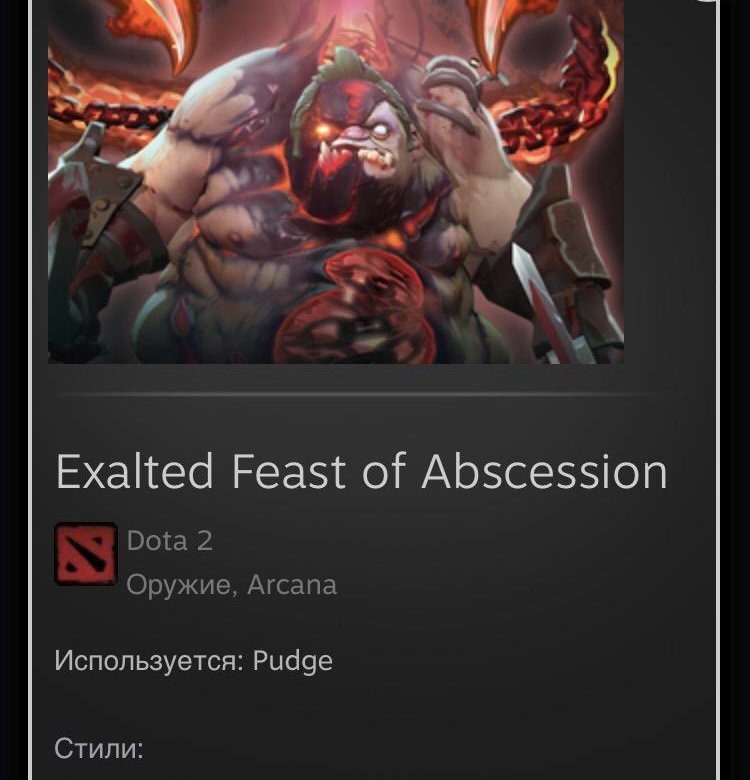Open the Pudge arcana preview image
This screenshot has height=780, width=750.
336,182
